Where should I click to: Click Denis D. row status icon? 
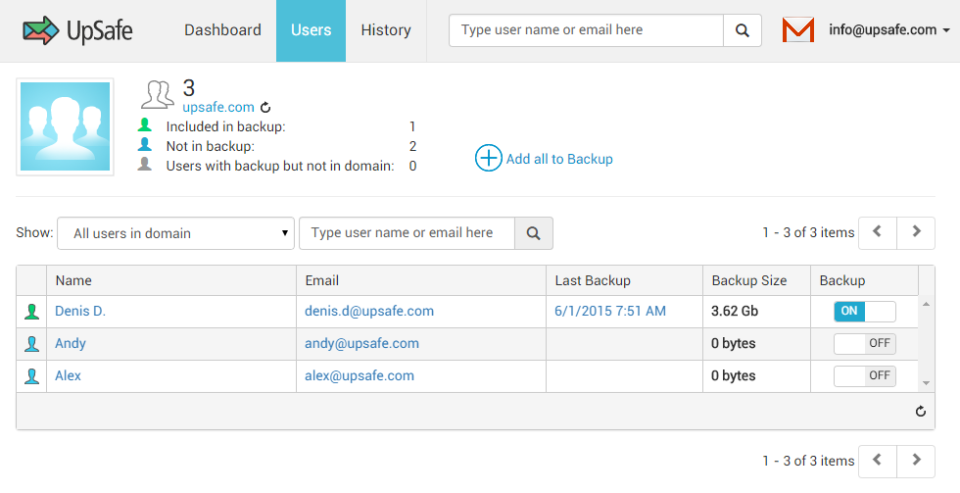pyautogui.click(x=32, y=312)
